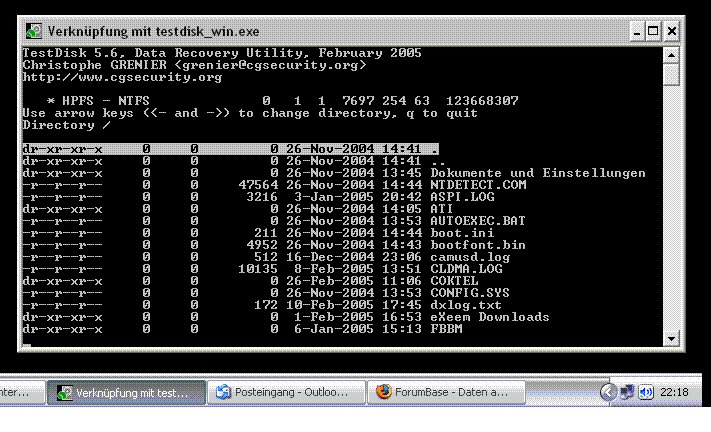Viewport: 711px width, 432px height.
Task: Select 'Dokumente und Einstellungen' directory entry
Action: (x=334, y=173)
